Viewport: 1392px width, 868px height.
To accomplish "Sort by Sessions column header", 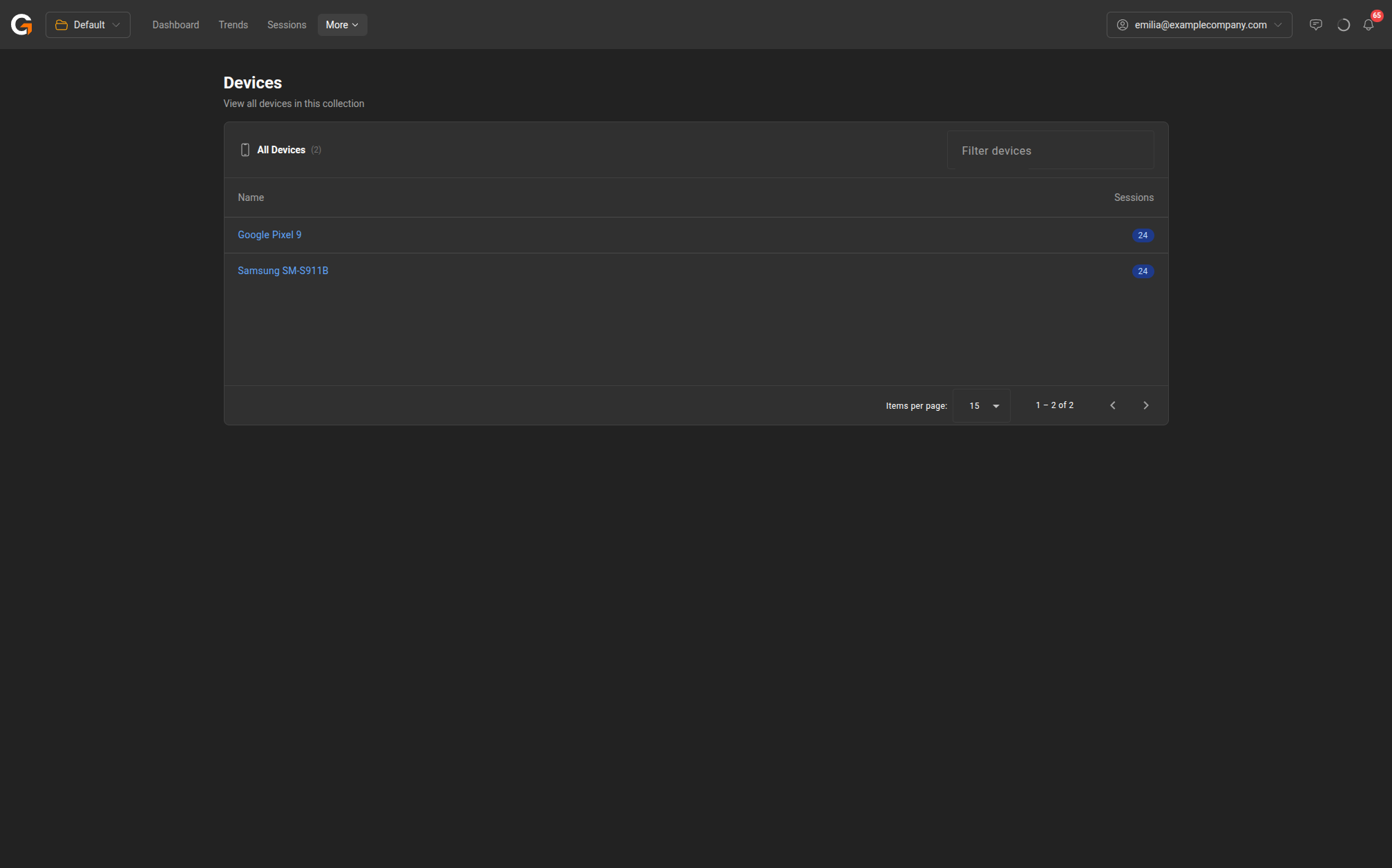I will (x=1134, y=197).
